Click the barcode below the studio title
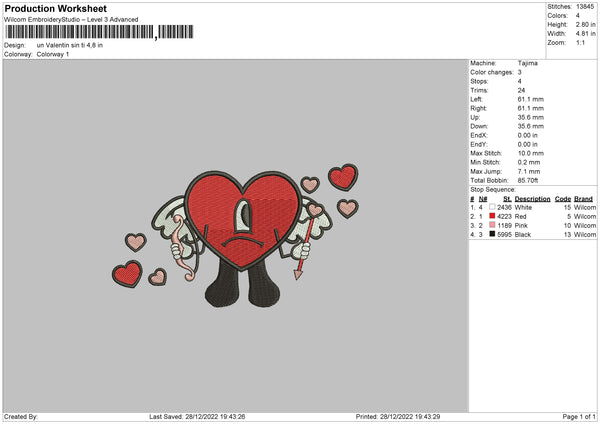 coord(80,33)
